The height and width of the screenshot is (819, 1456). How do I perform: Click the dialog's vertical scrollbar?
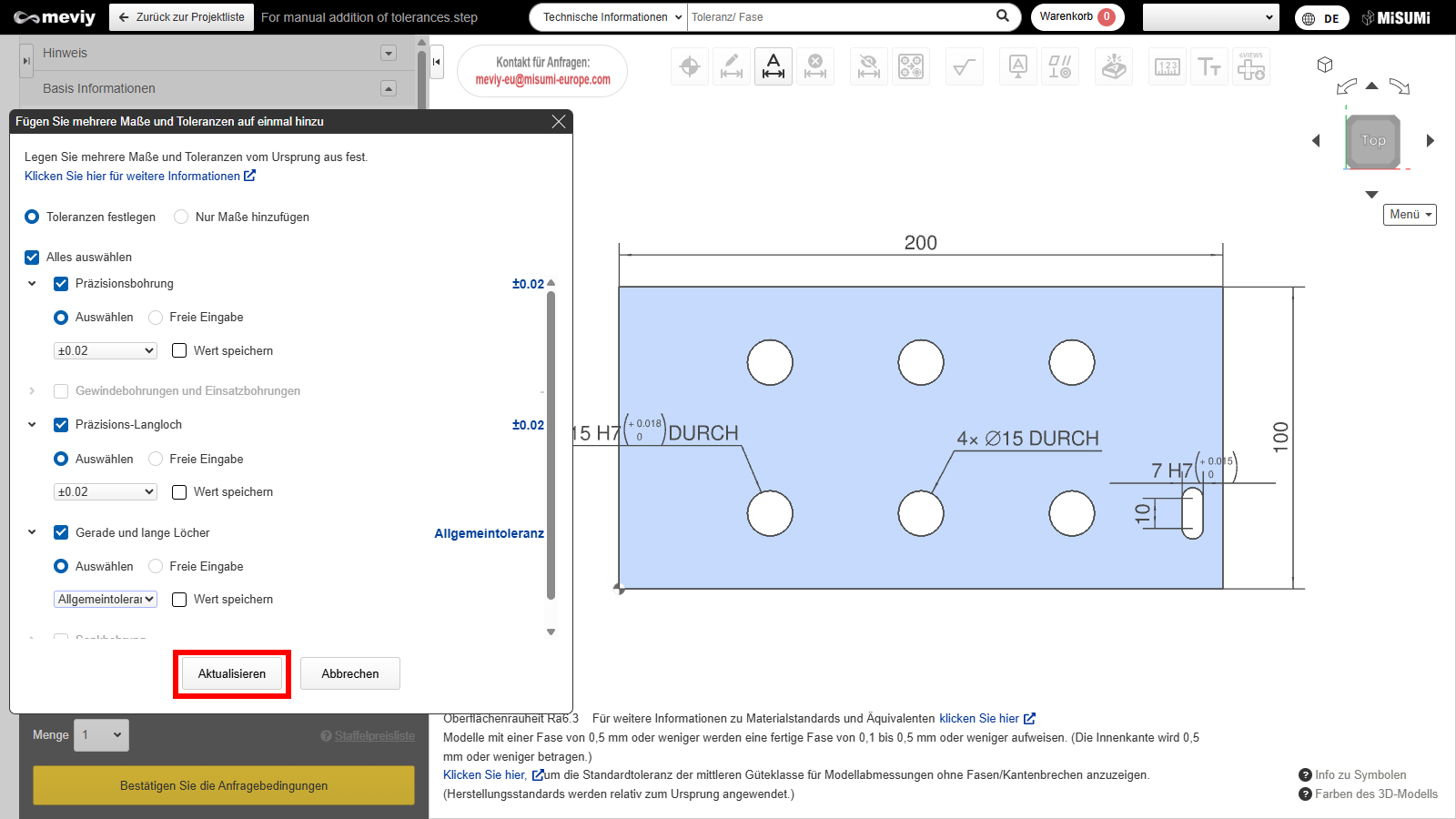(551, 446)
